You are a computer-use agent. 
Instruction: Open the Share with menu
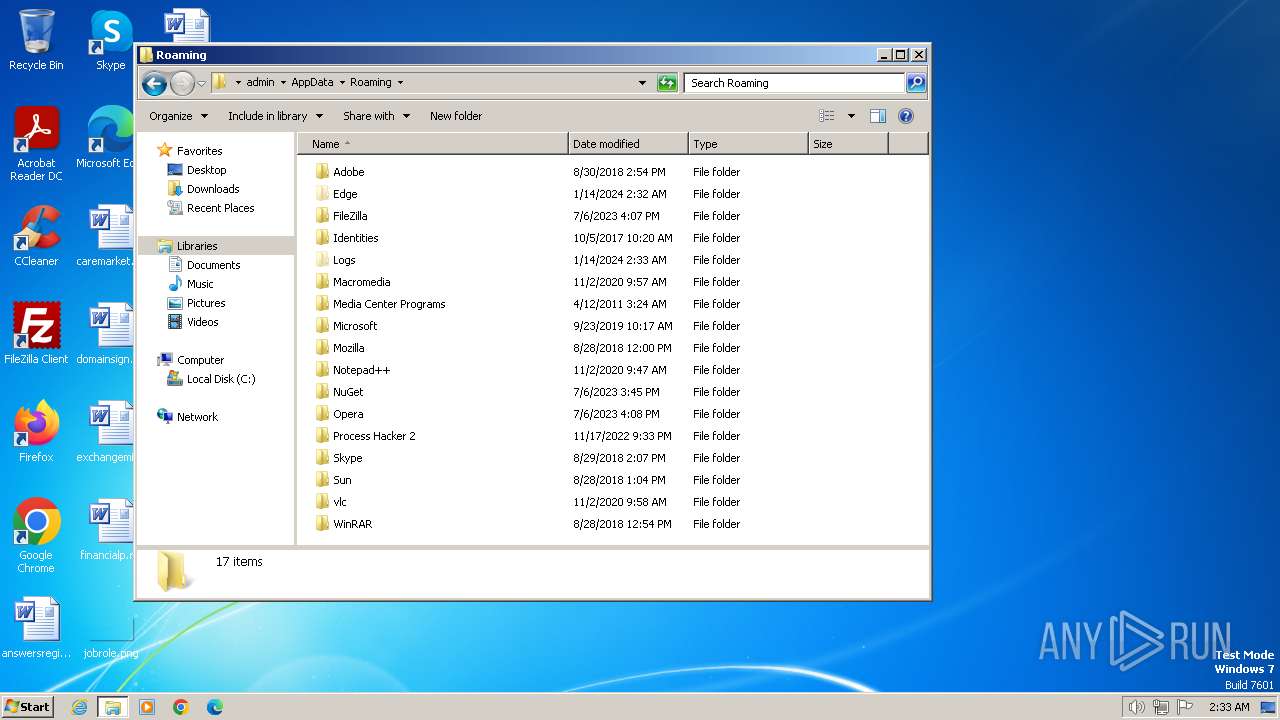click(x=376, y=116)
